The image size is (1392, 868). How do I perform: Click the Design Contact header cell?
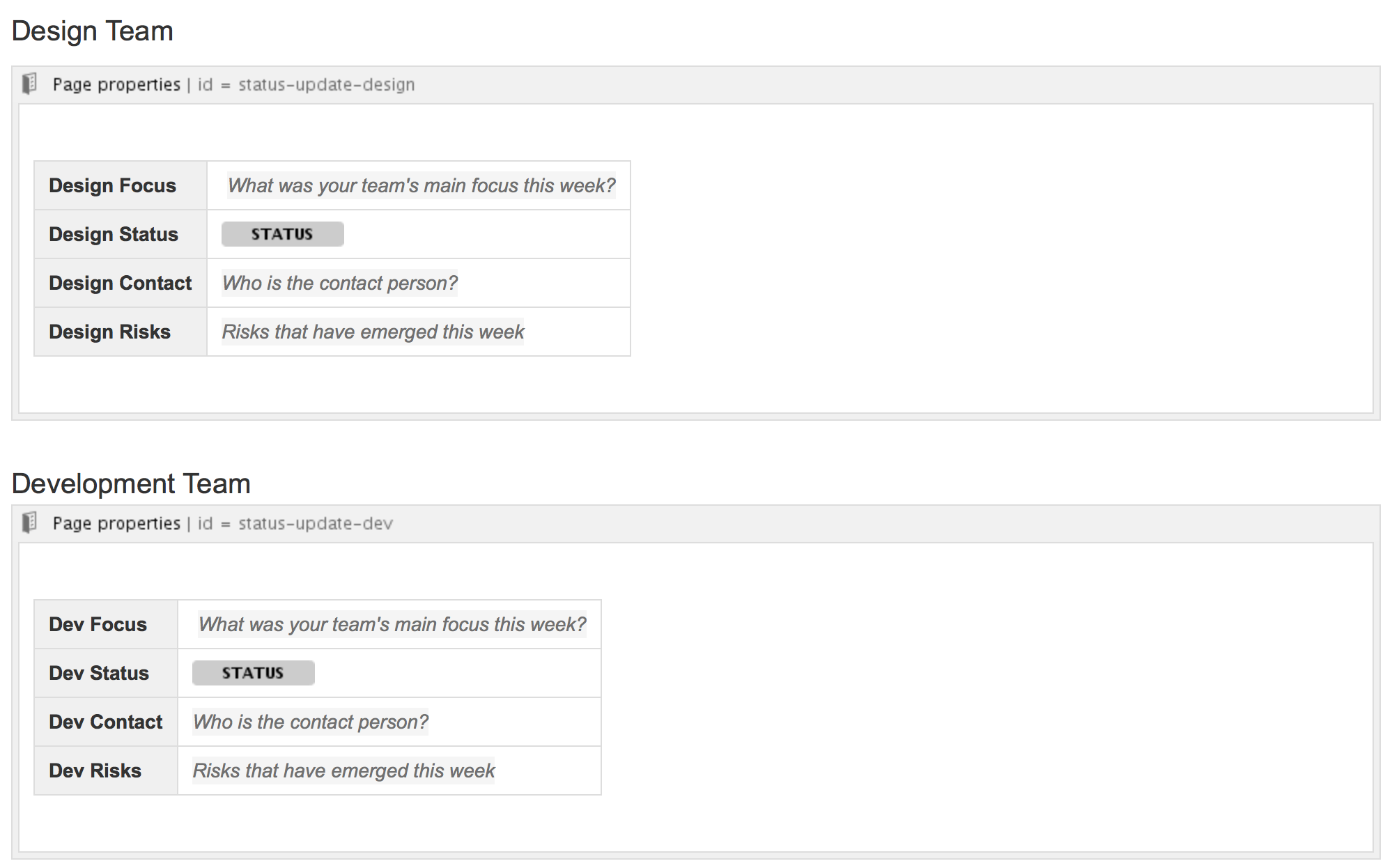[x=121, y=283]
